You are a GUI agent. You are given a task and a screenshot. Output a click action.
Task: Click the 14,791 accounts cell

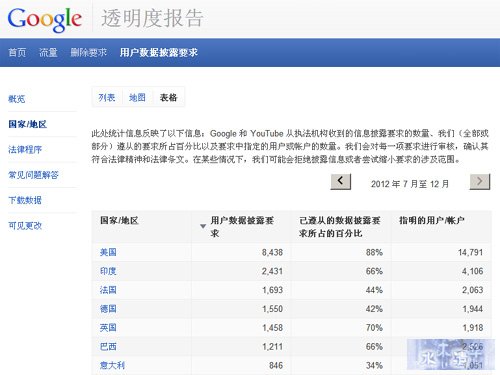point(470,252)
